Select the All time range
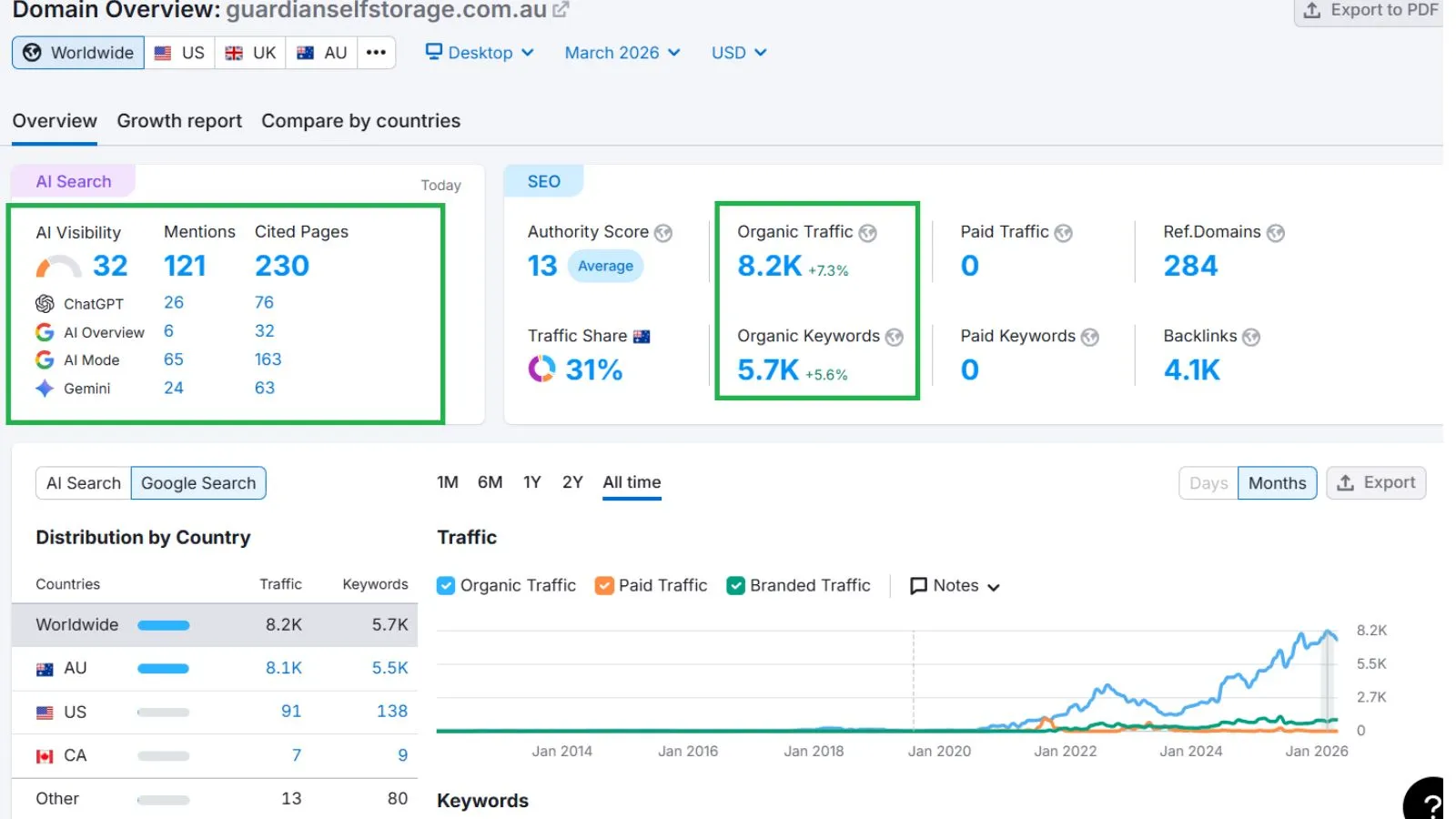1456x819 pixels. point(632,482)
